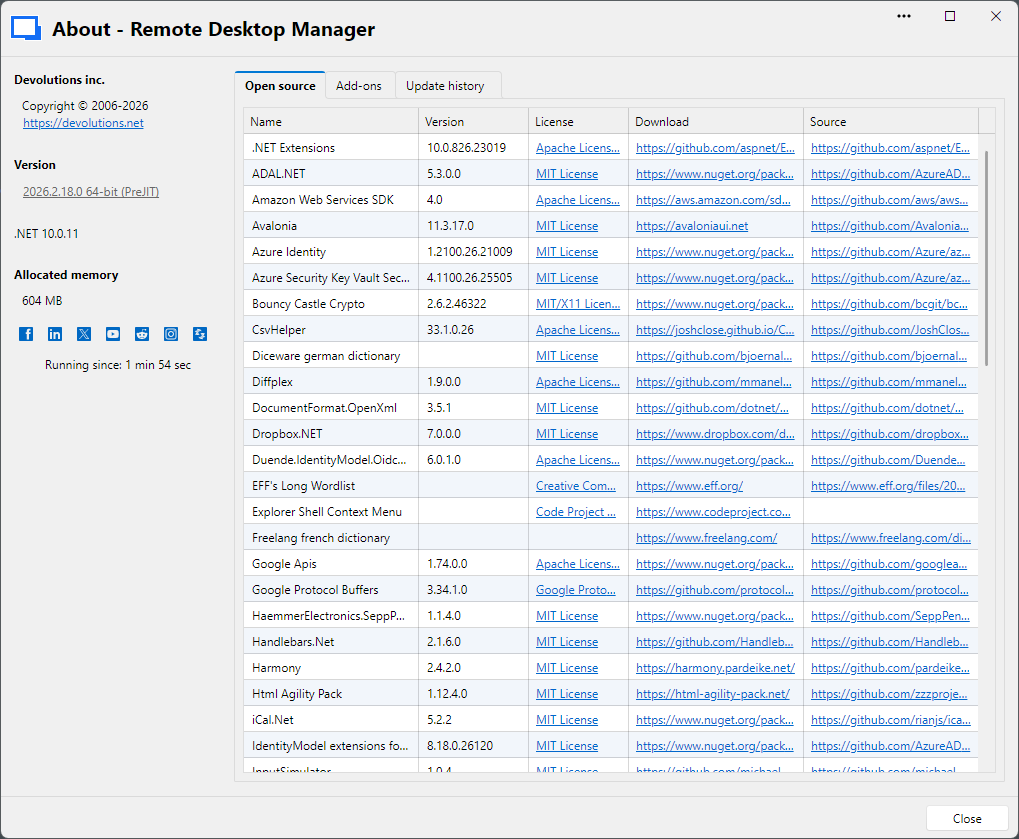1019x839 pixels.
Task: Open the Azure Identity source GitHub link
Action: 890,252
